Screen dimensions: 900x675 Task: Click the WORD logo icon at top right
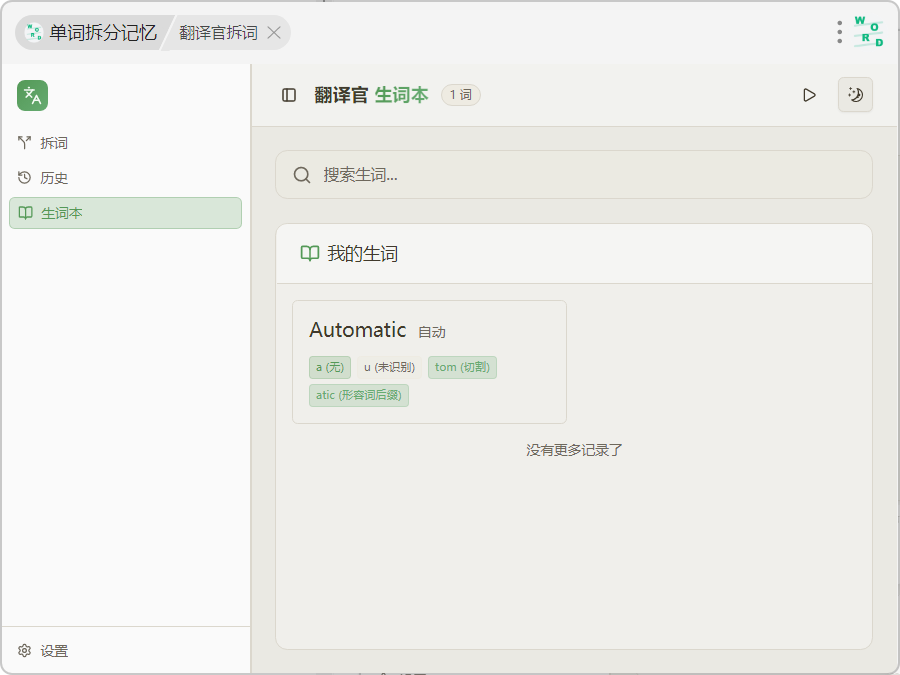coord(868,32)
